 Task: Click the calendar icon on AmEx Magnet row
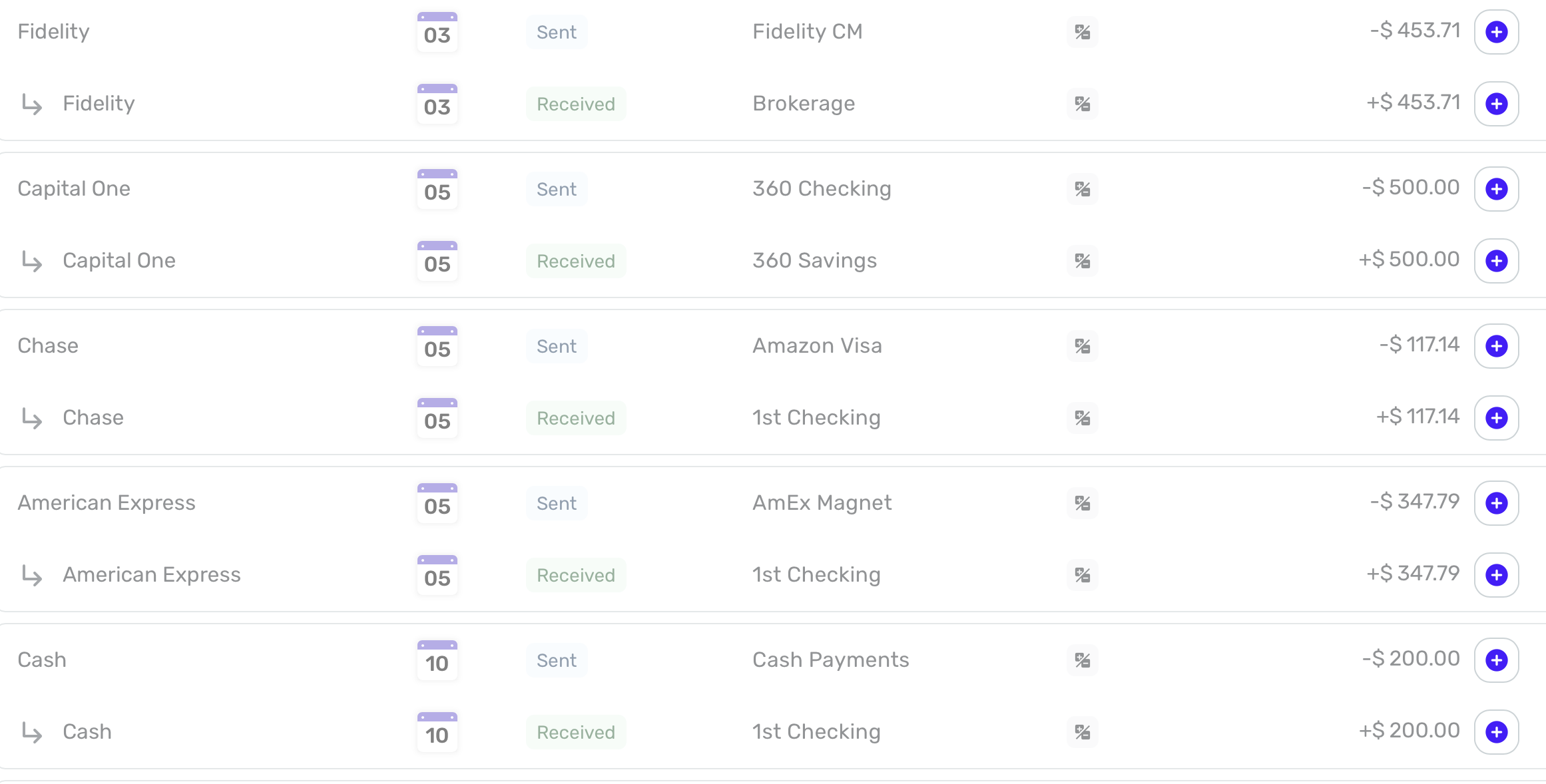click(437, 503)
